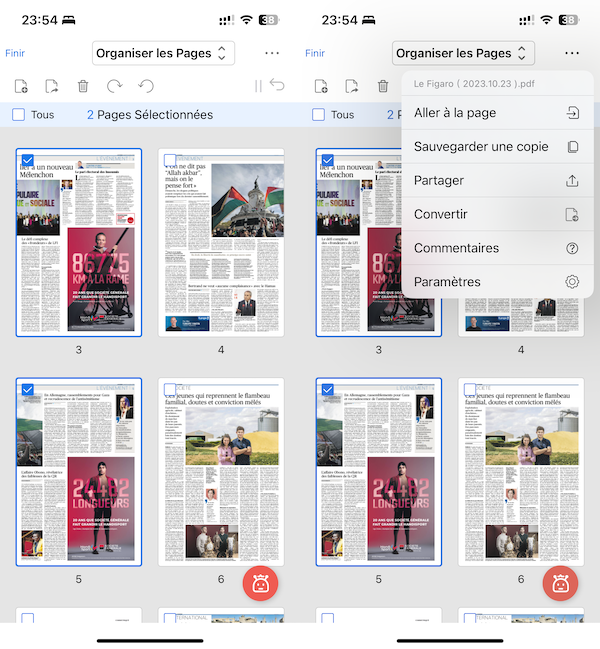This screenshot has height=649, width=600.
Task: Tap Finir in the right screen
Action: tap(315, 53)
